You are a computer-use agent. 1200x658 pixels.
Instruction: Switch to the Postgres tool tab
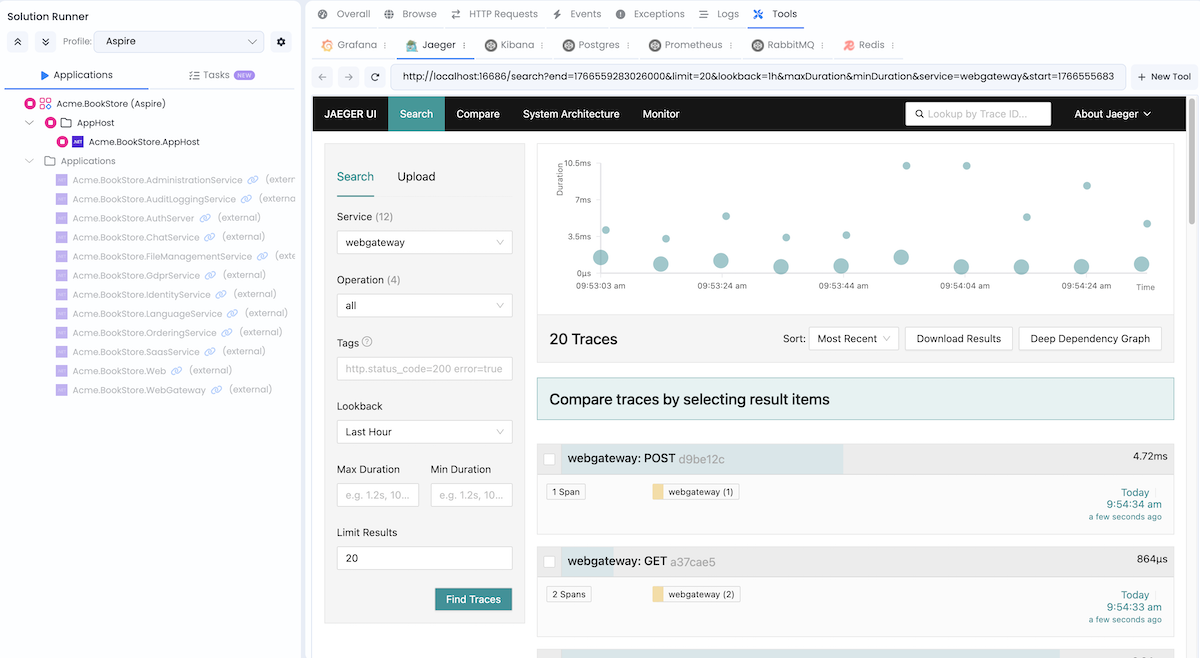(591, 45)
